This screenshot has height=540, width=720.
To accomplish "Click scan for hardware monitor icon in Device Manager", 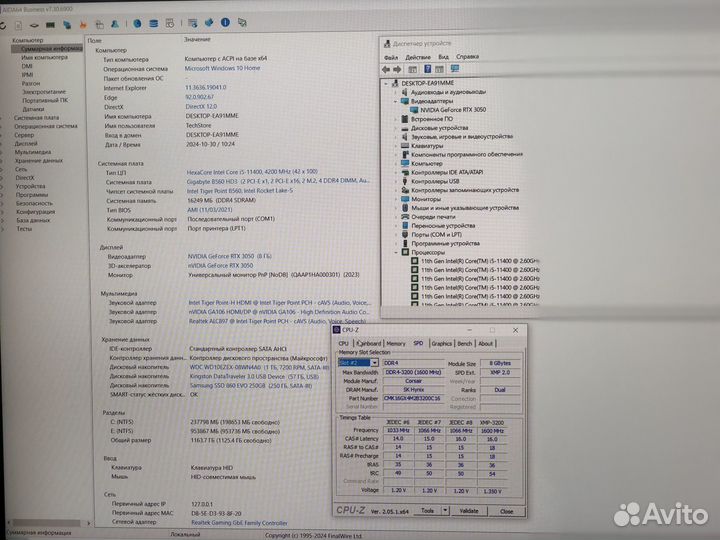I will (455, 68).
